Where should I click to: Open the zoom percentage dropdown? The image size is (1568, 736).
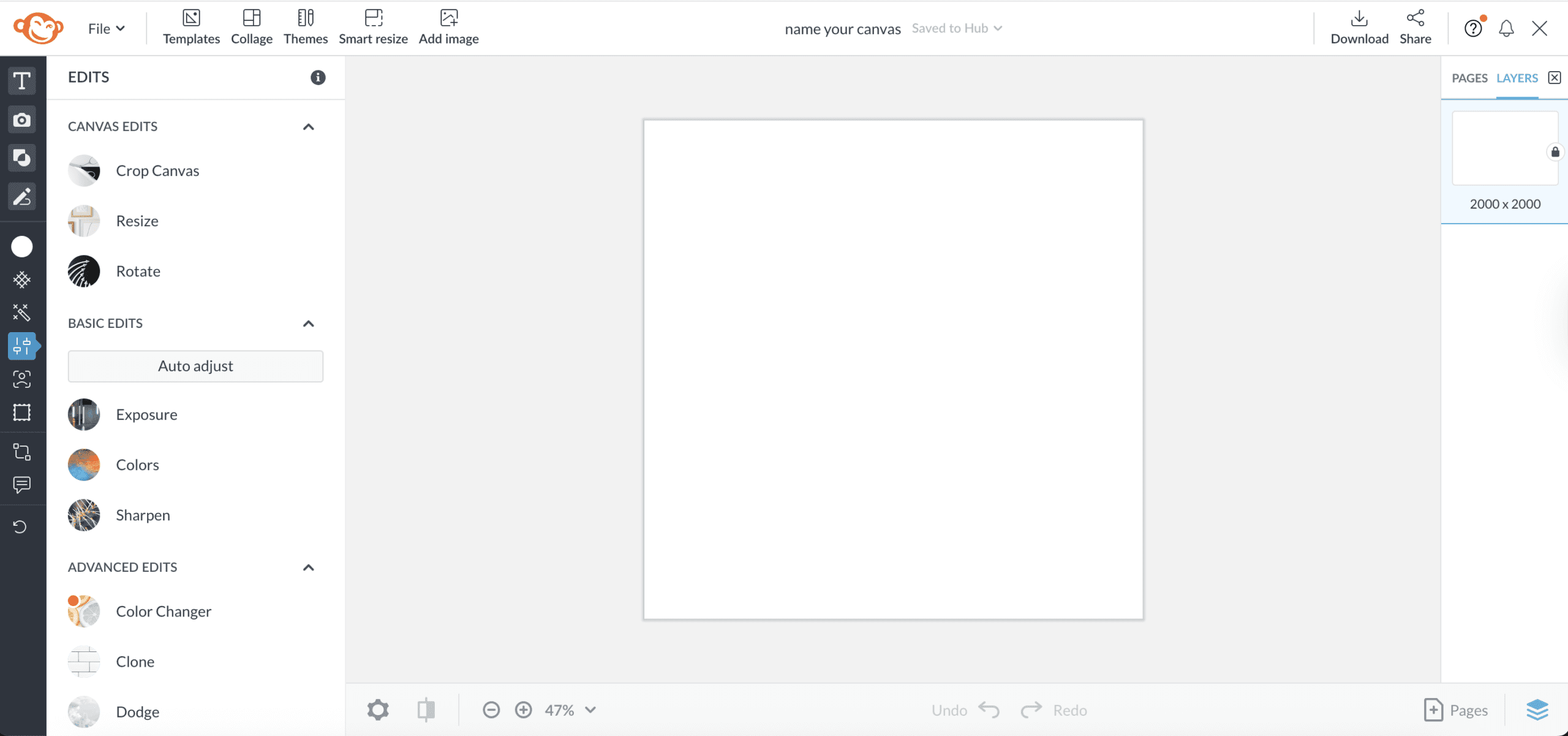click(x=590, y=709)
